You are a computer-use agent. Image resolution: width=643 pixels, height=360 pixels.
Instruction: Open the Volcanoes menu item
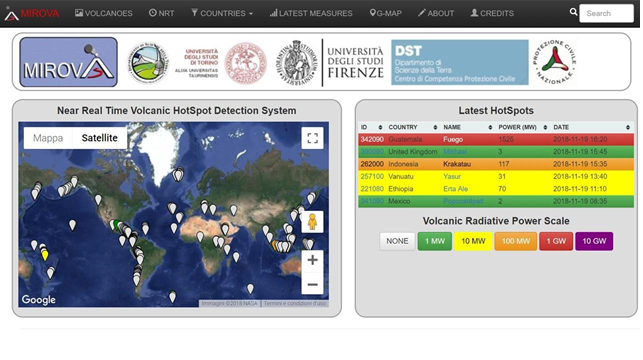[104, 14]
